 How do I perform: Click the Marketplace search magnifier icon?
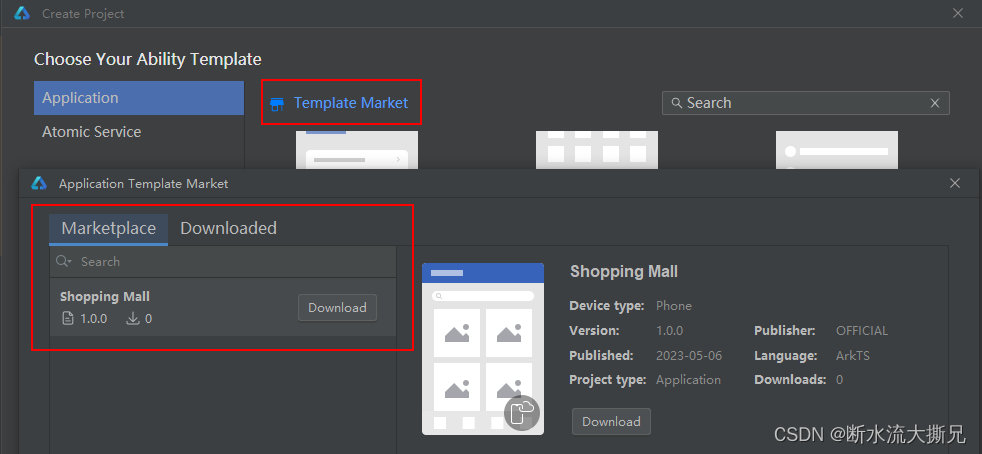point(65,262)
